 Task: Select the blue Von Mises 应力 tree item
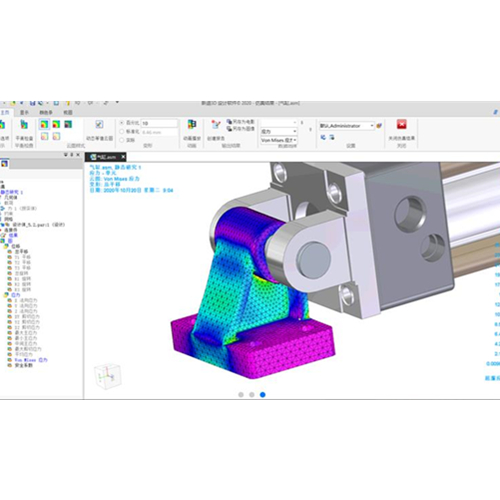coord(31,360)
